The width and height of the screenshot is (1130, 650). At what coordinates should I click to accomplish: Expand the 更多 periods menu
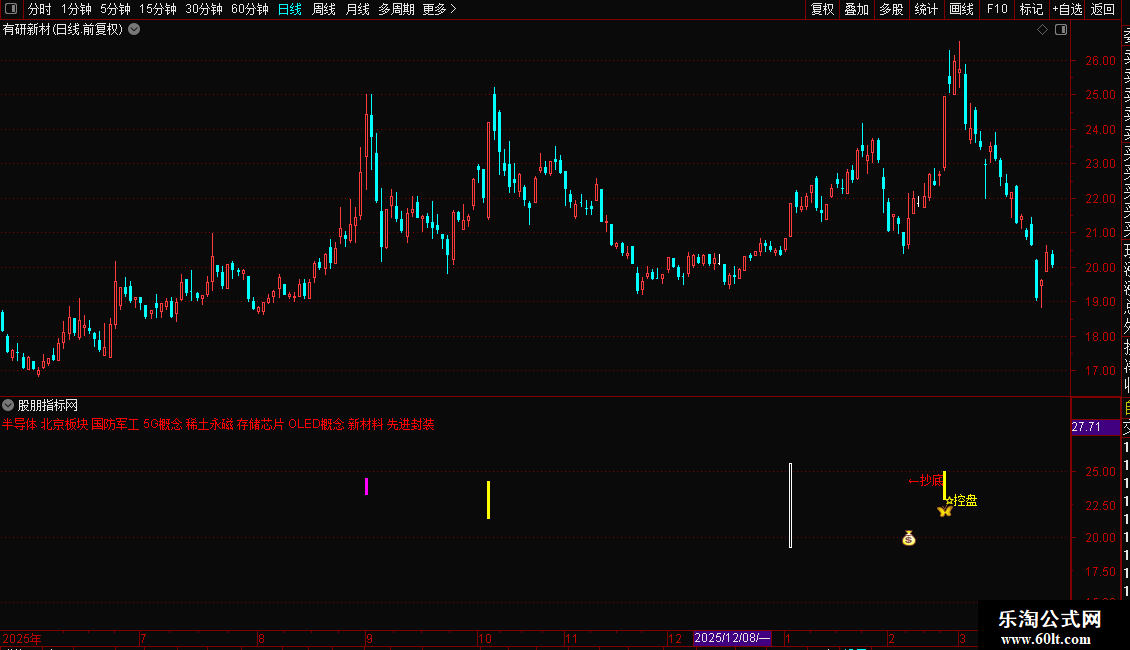click(440, 9)
